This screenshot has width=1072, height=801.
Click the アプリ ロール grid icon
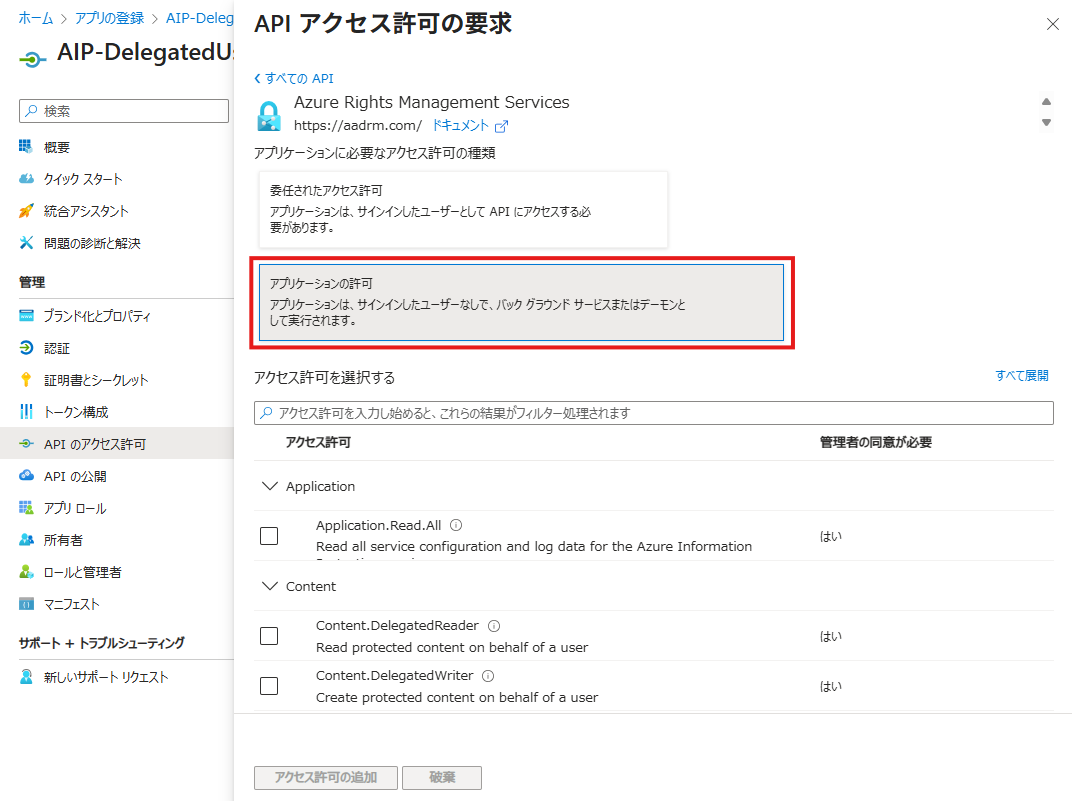[x=26, y=507]
